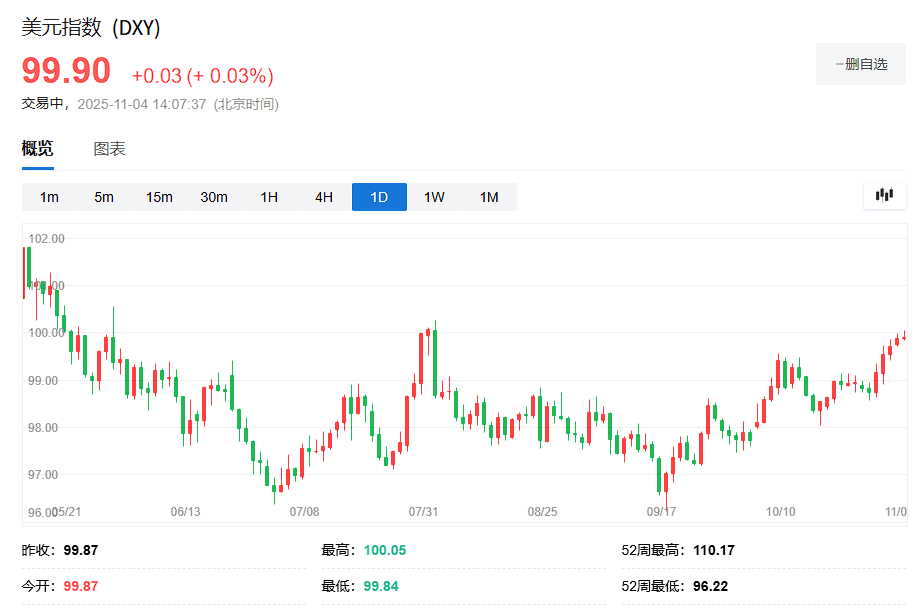Viewport: 922px width, 609px height.
Task: Select the active 1D timeframe button
Action: point(379,197)
